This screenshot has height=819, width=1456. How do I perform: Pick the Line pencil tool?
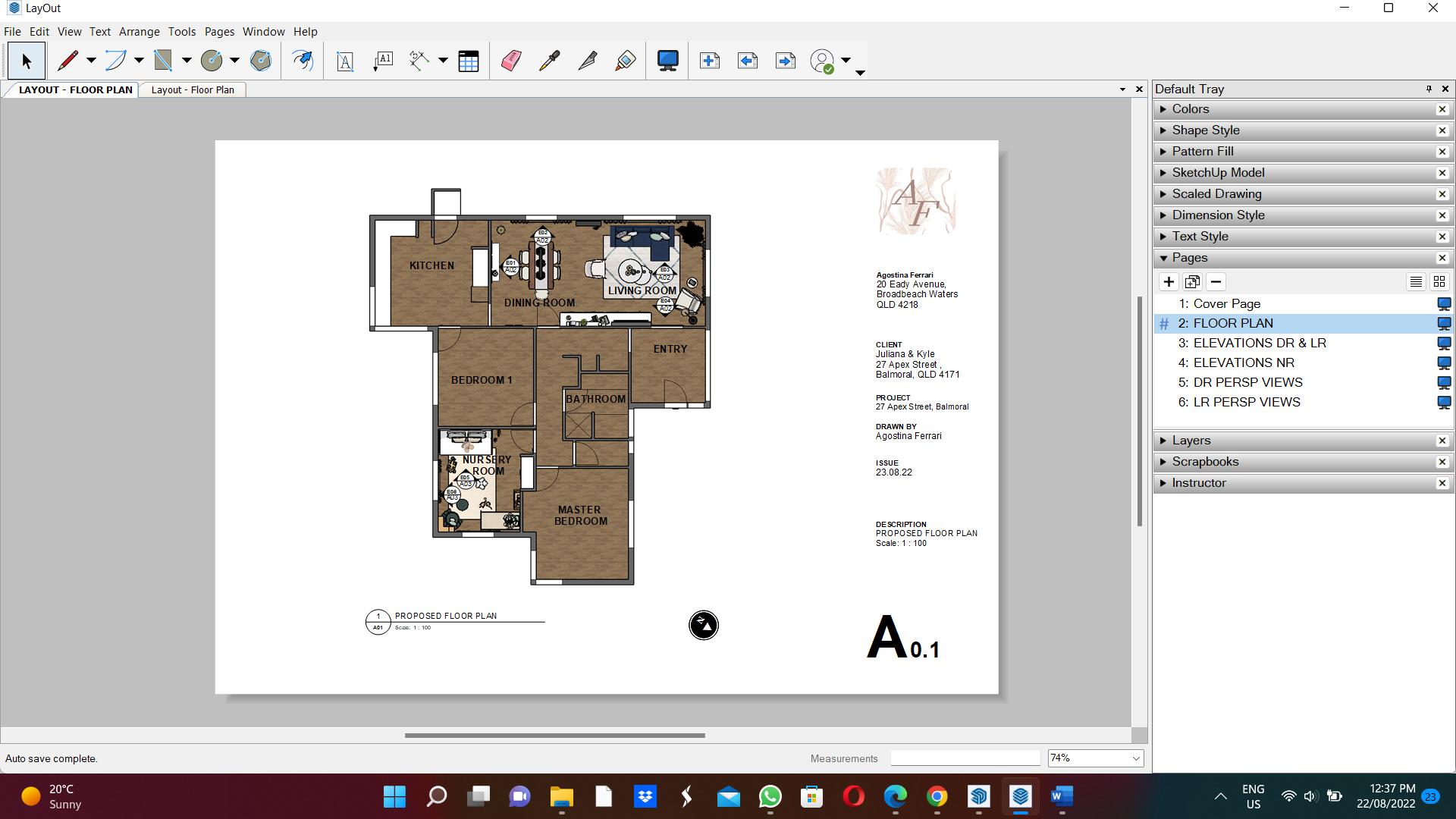click(68, 61)
